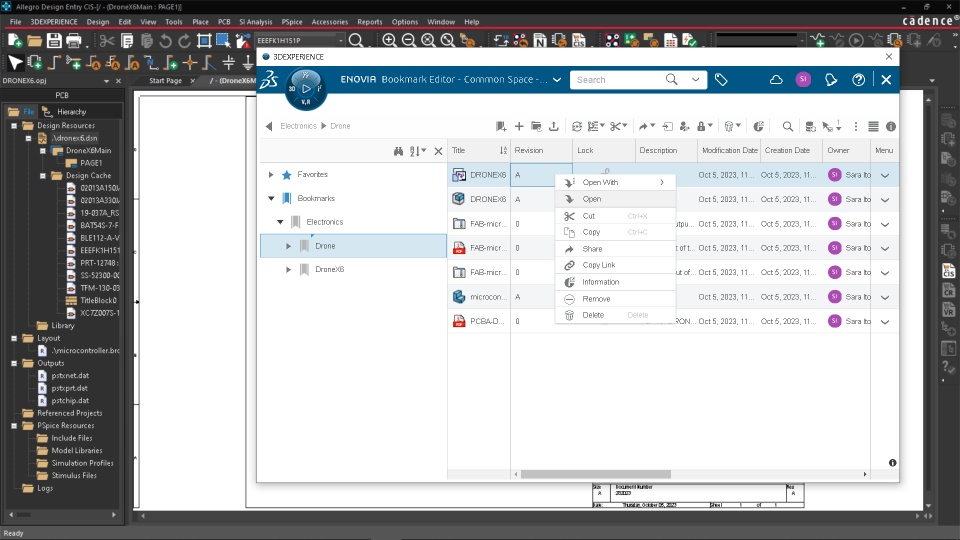960x540 pixels.
Task: Open row menu chevron for first DRONEX6
Action: [x=885, y=175]
